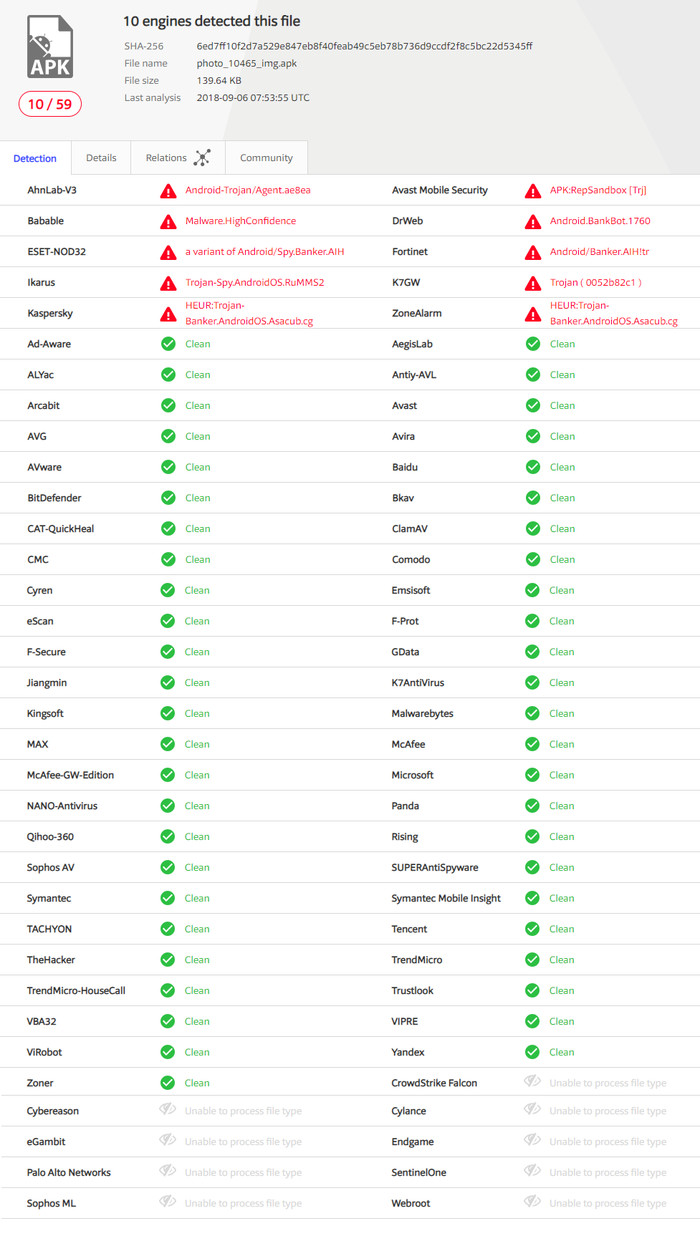Click the red warning icon beside AhnLab-V3
The image size is (700, 1241).
tap(168, 190)
